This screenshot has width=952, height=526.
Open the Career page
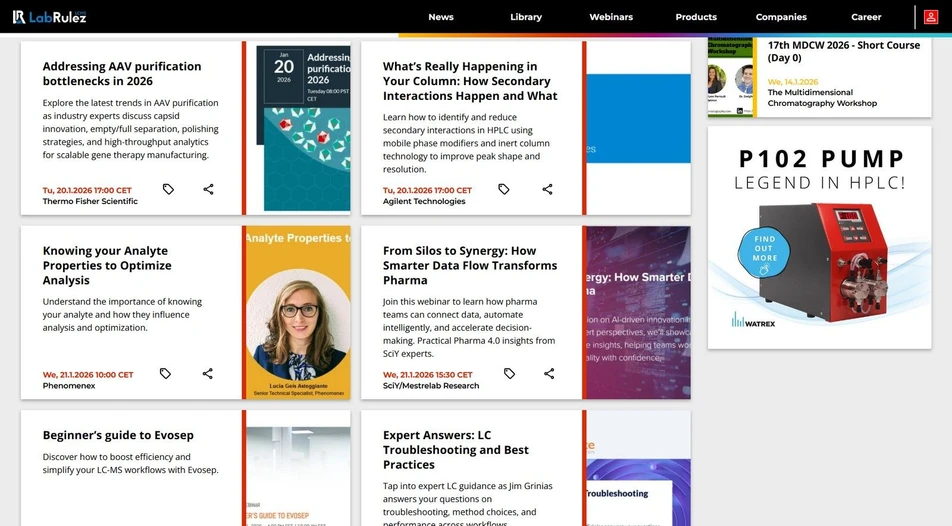point(866,17)
